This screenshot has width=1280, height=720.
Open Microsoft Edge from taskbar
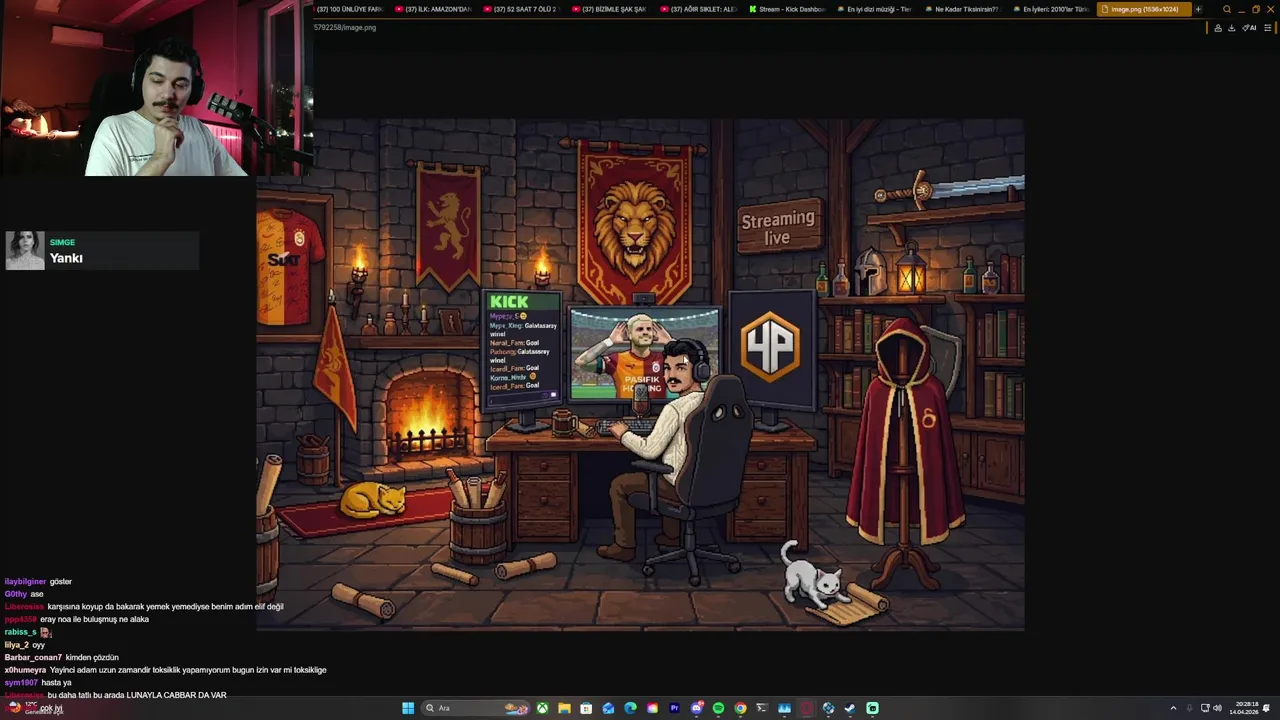630,708
